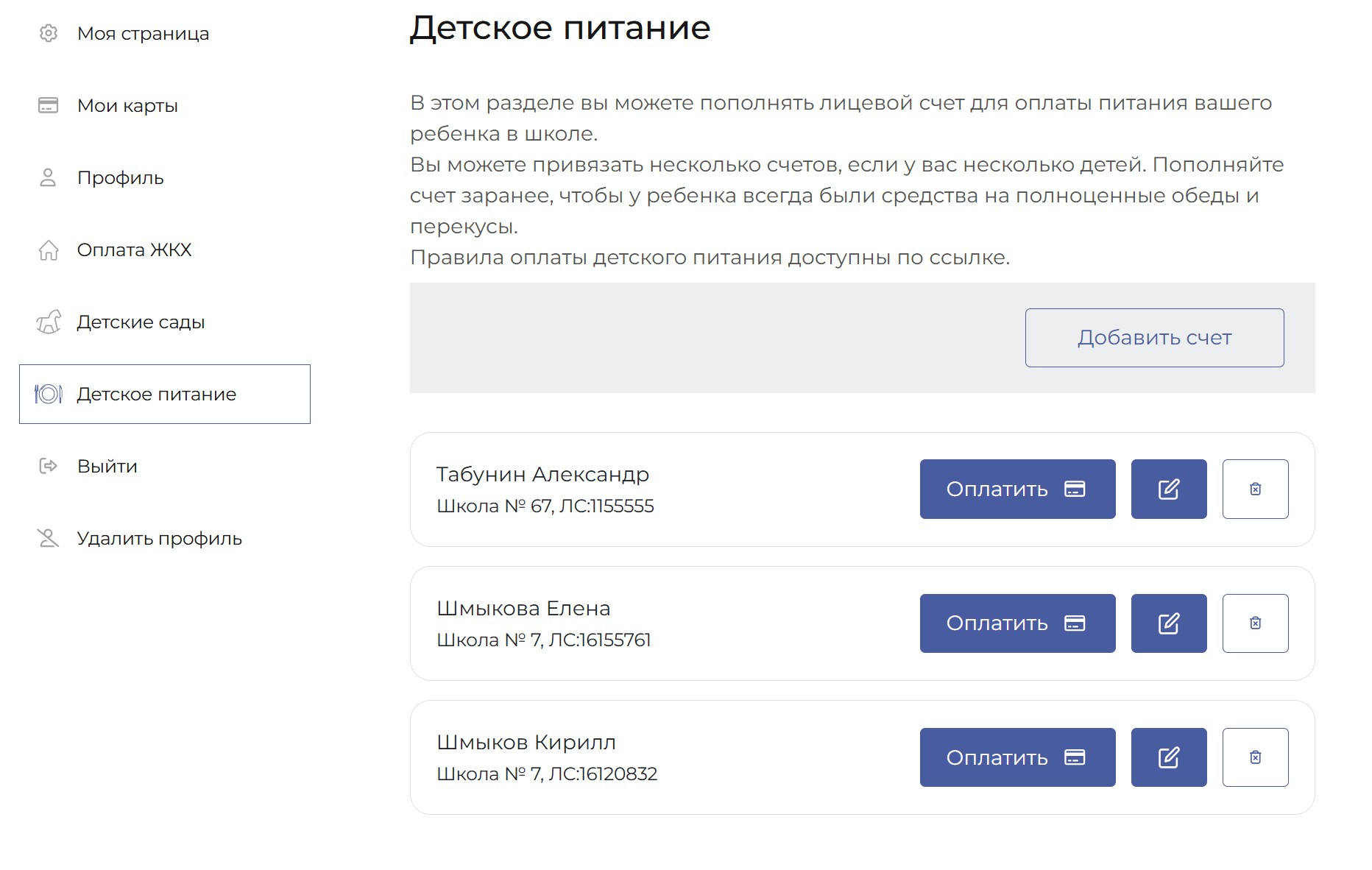Open the Мои карты section

coord(127,106)
